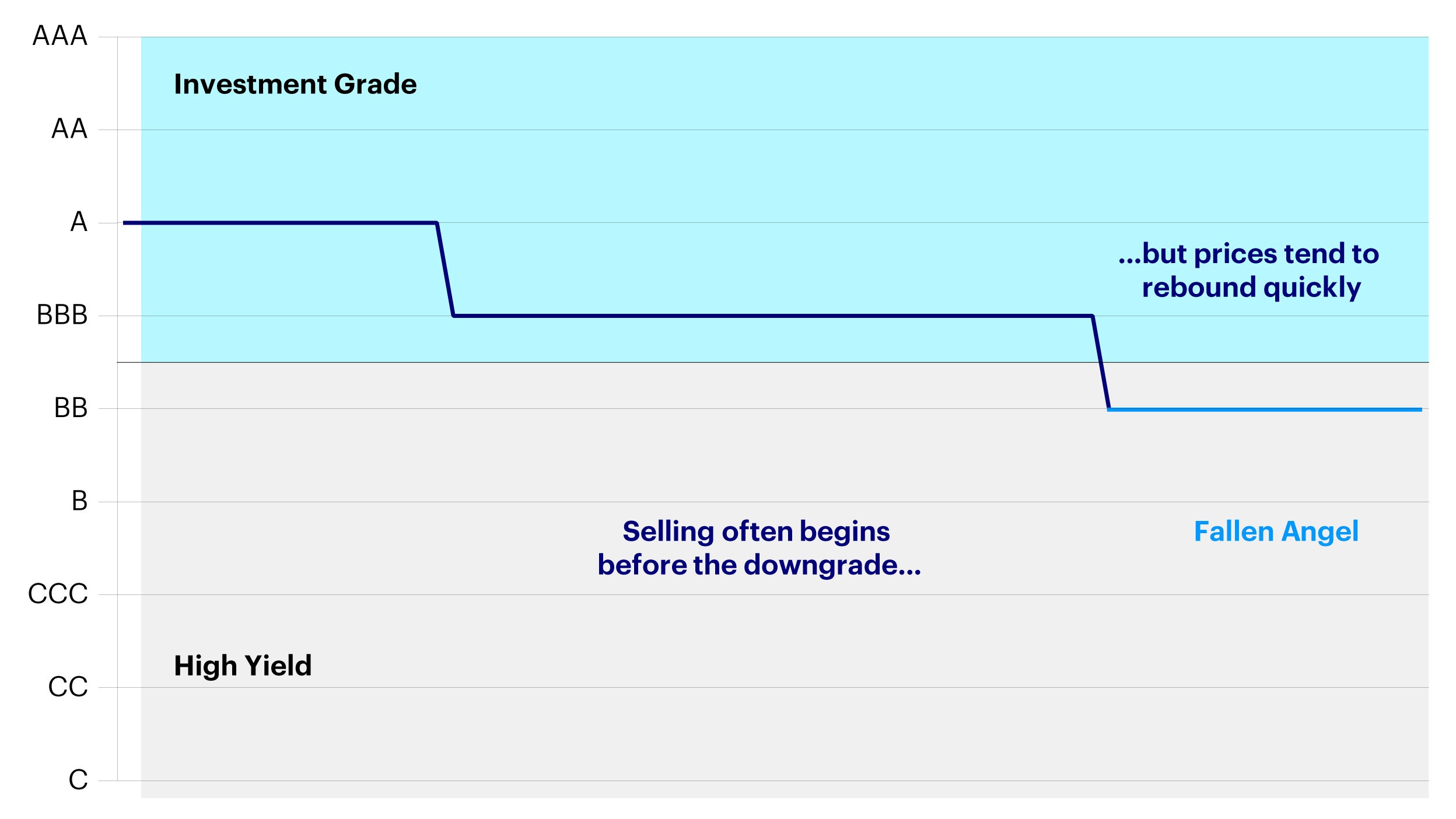Select the CCC rating axis label
1456x819 pixels.
(x=58, y=594)
